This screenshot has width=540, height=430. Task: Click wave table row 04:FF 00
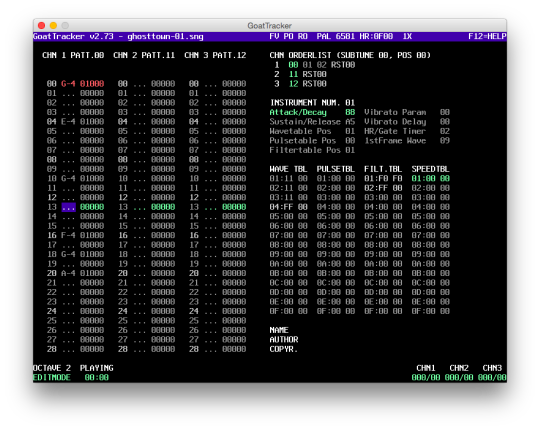(289, 207)
